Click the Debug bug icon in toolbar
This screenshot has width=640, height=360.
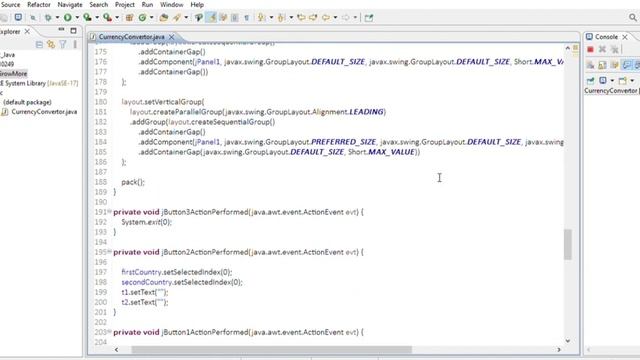(48, 18)
